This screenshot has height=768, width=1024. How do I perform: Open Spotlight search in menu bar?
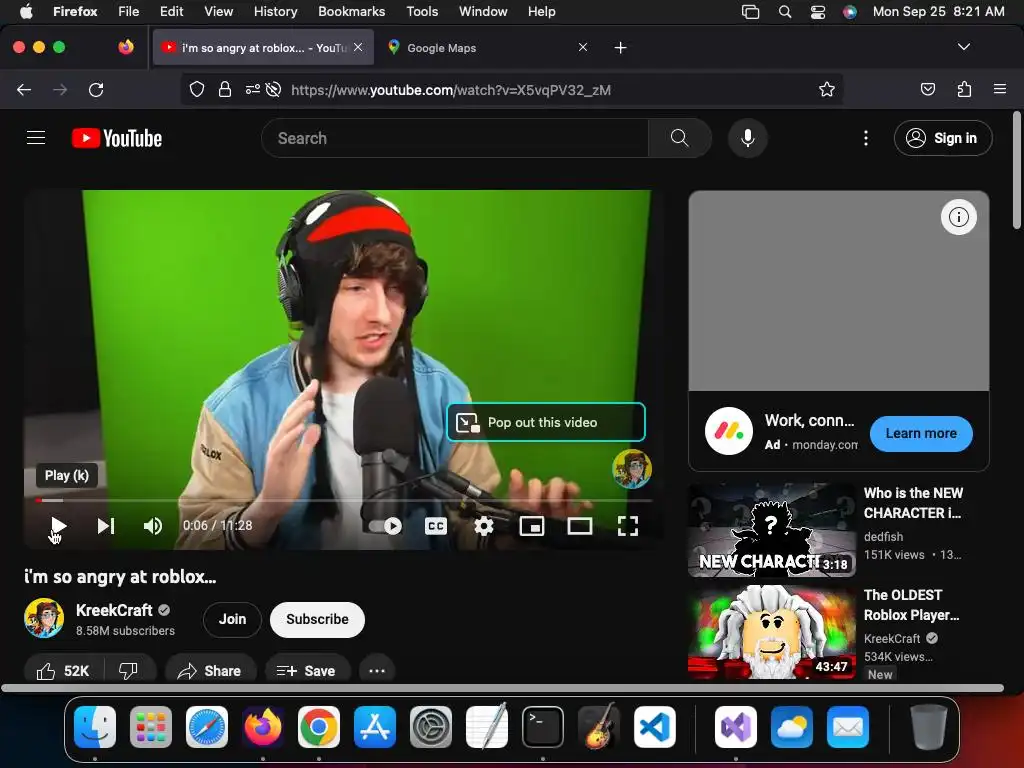point(785,12)
